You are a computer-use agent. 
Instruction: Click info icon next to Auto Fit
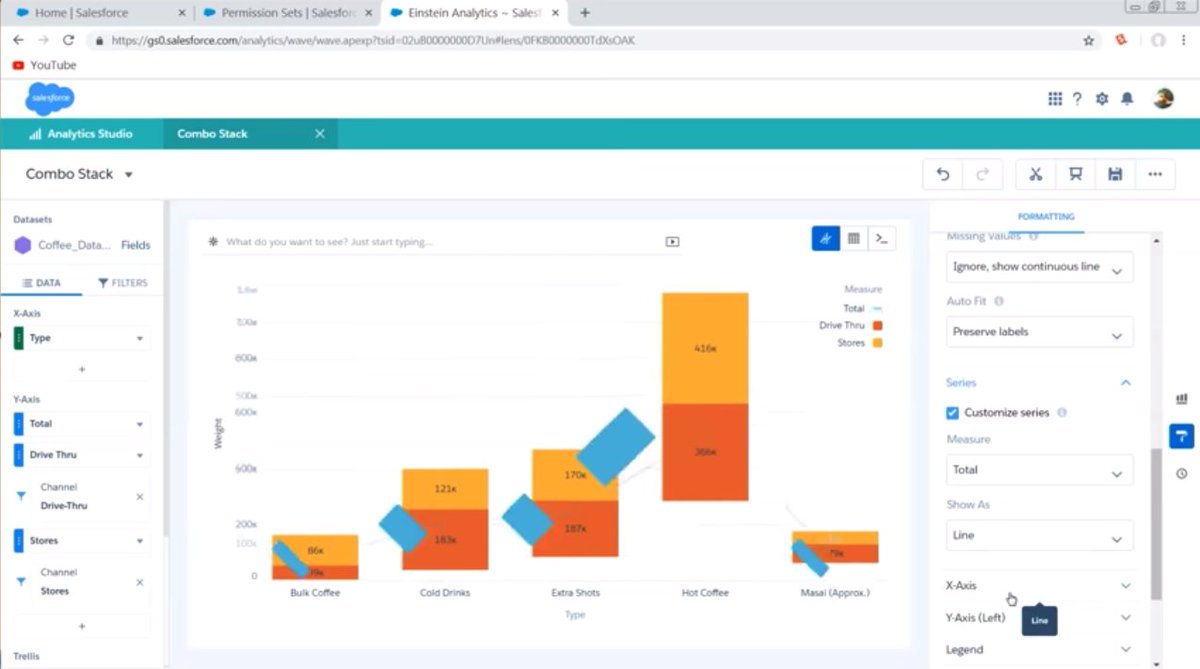tap(999, 301)
